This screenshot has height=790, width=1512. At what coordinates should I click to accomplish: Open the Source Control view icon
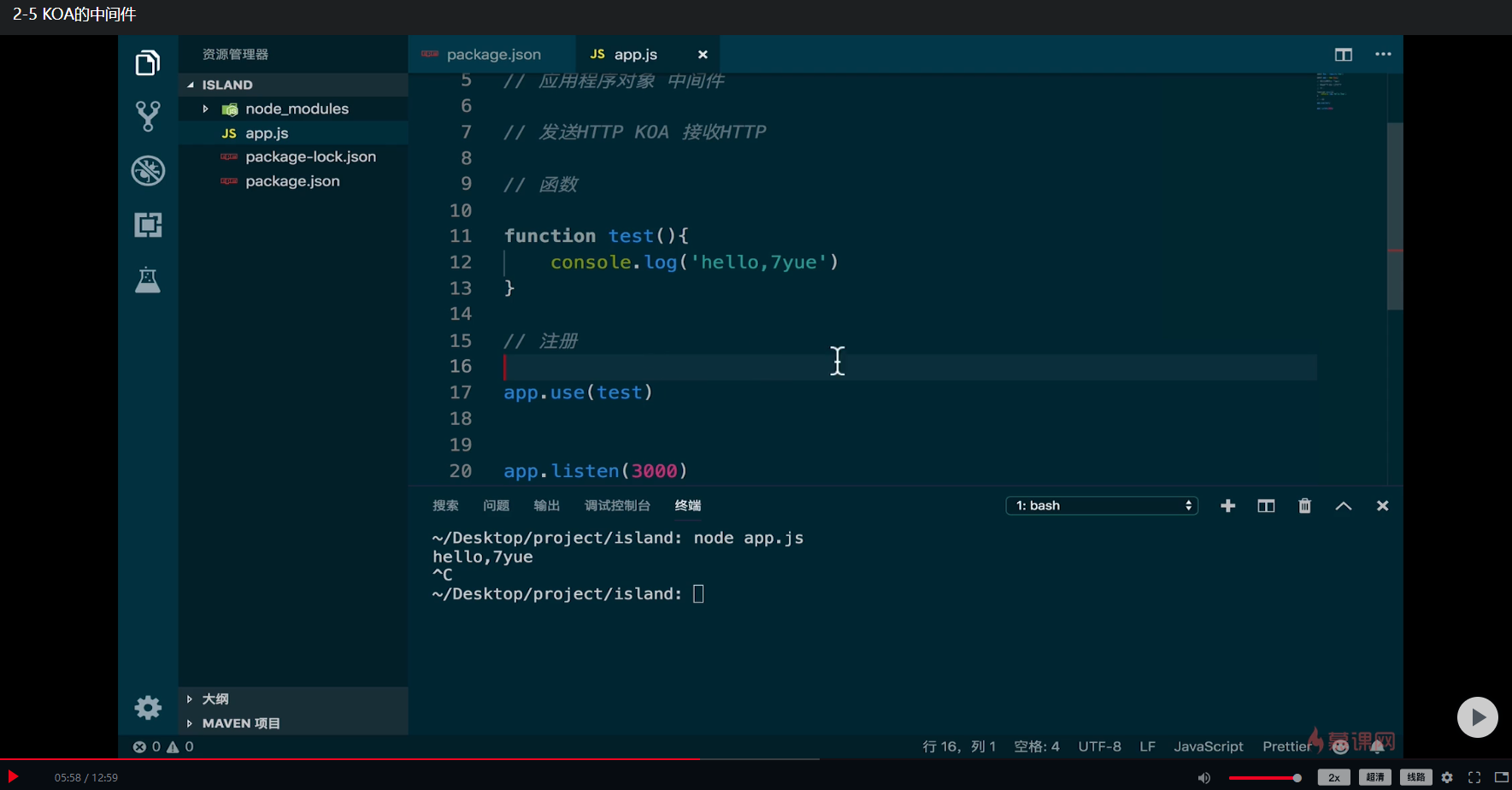click(148, 116)
